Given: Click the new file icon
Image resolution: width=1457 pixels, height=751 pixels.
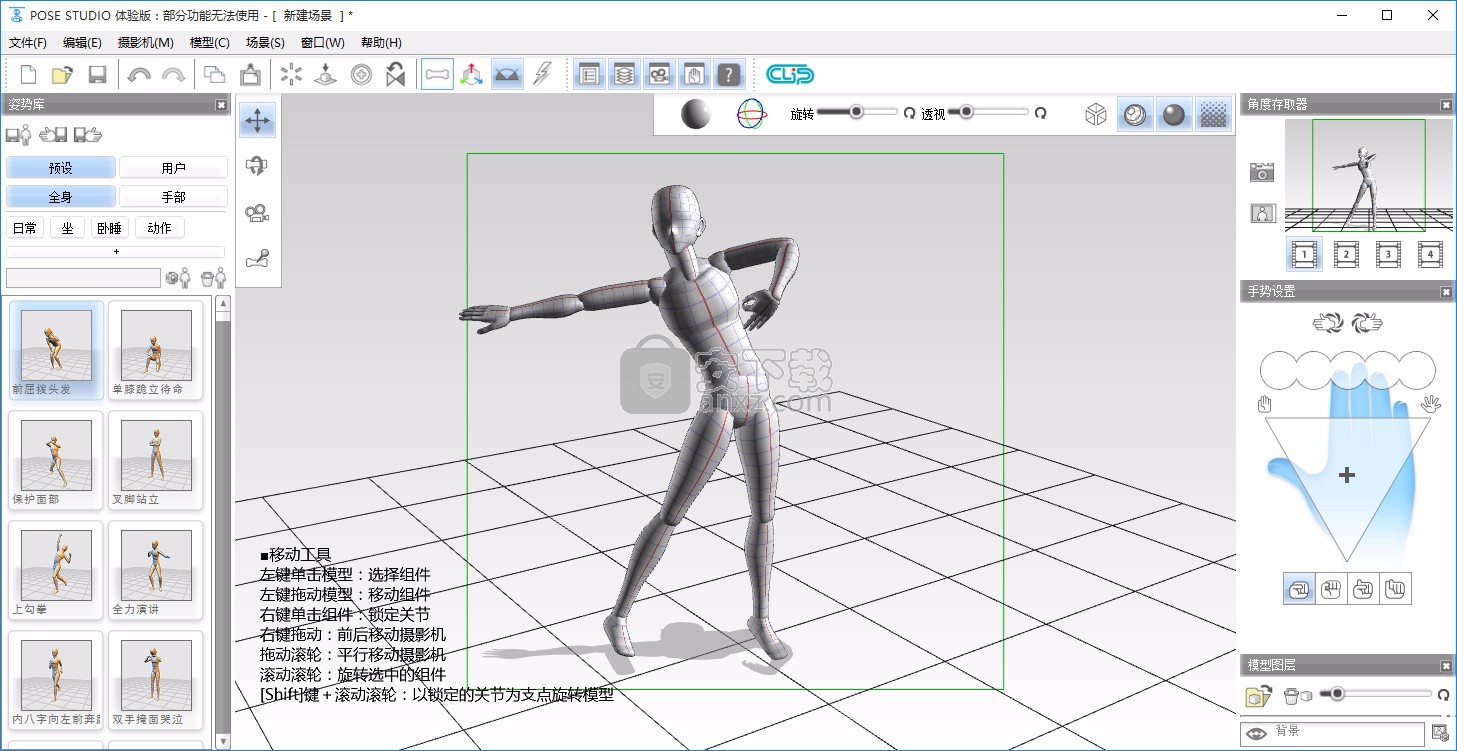Looking at the screenshot, I should (x=28, y=75).
